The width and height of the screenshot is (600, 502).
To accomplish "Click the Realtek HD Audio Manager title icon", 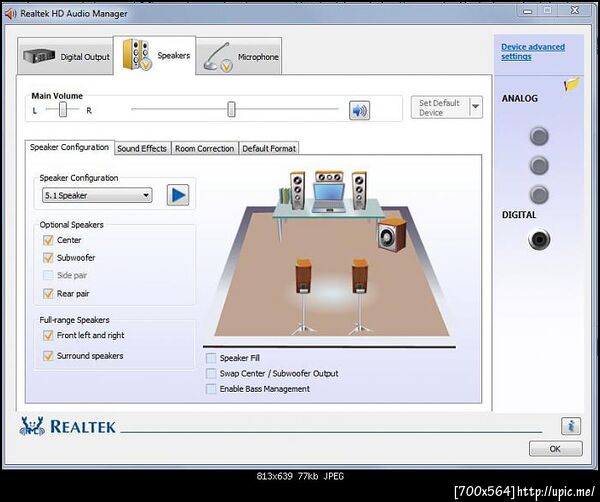I will [x=10, y=13].
